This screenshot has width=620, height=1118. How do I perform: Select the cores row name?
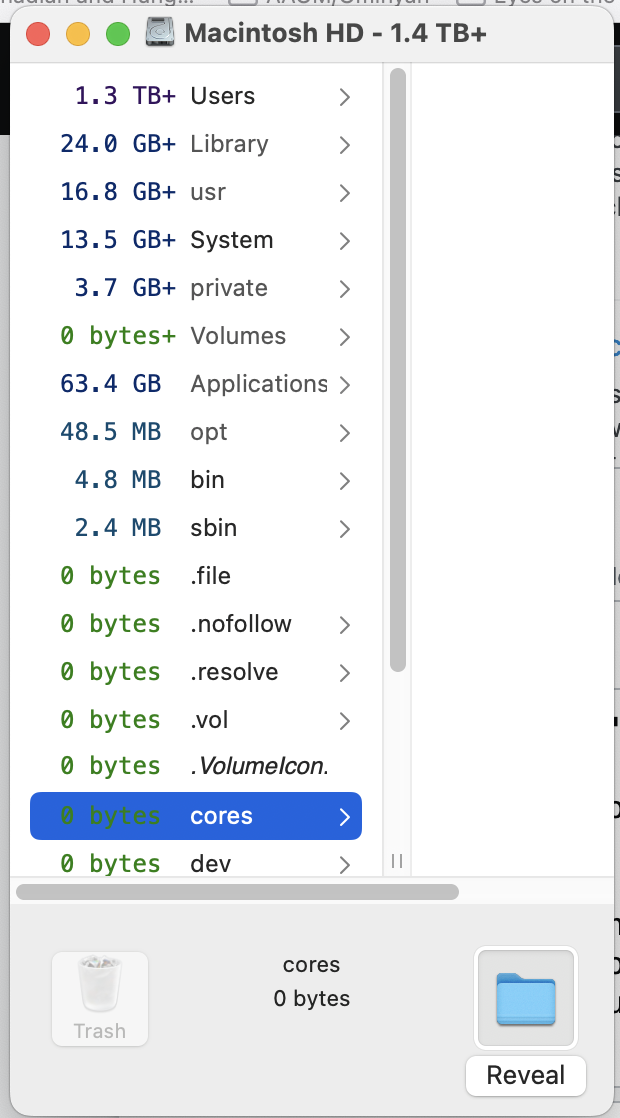221,816
